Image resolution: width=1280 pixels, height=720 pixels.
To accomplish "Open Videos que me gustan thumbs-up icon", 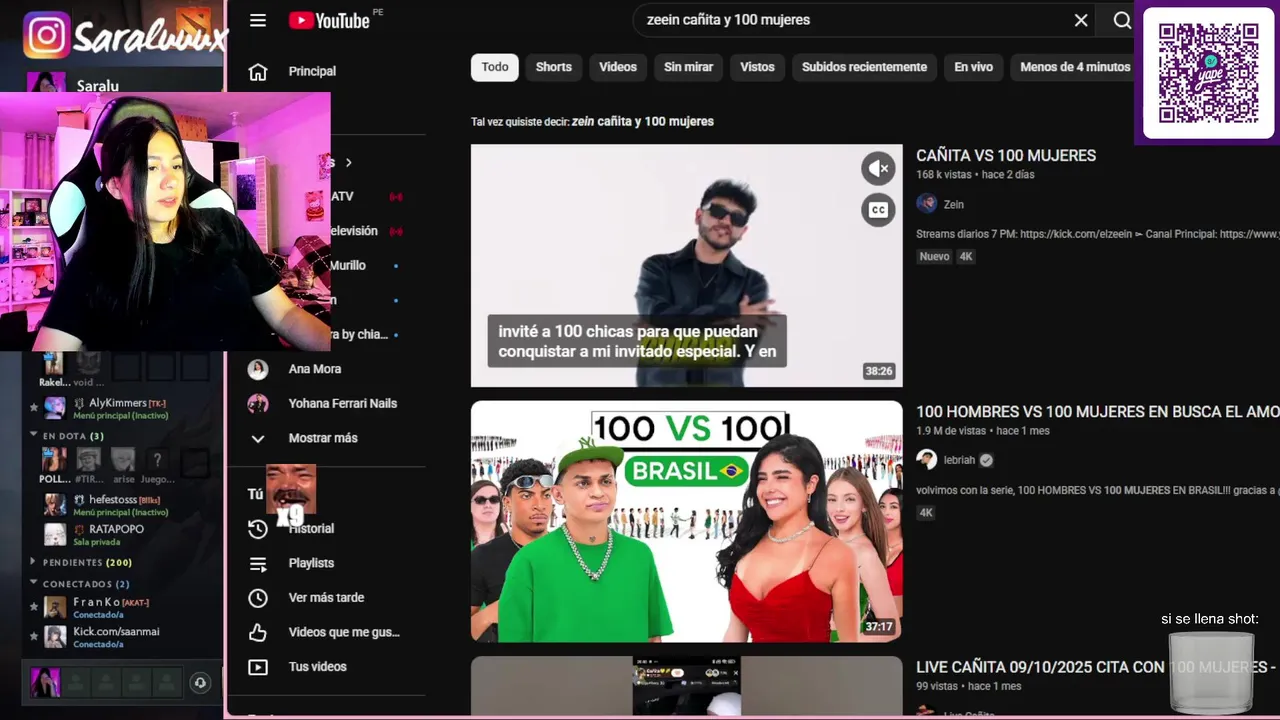I will (x=258, y=632).
